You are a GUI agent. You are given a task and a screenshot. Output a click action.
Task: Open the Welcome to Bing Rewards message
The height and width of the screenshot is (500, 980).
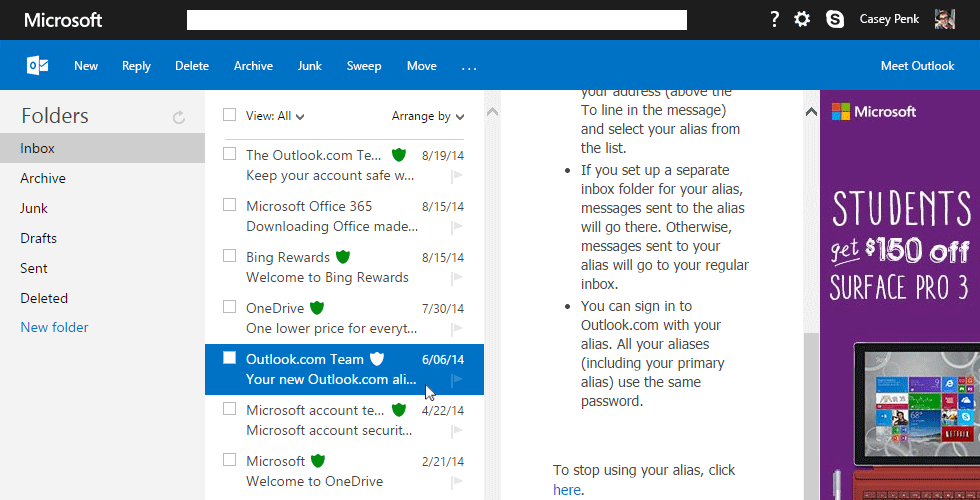point(327,278)
